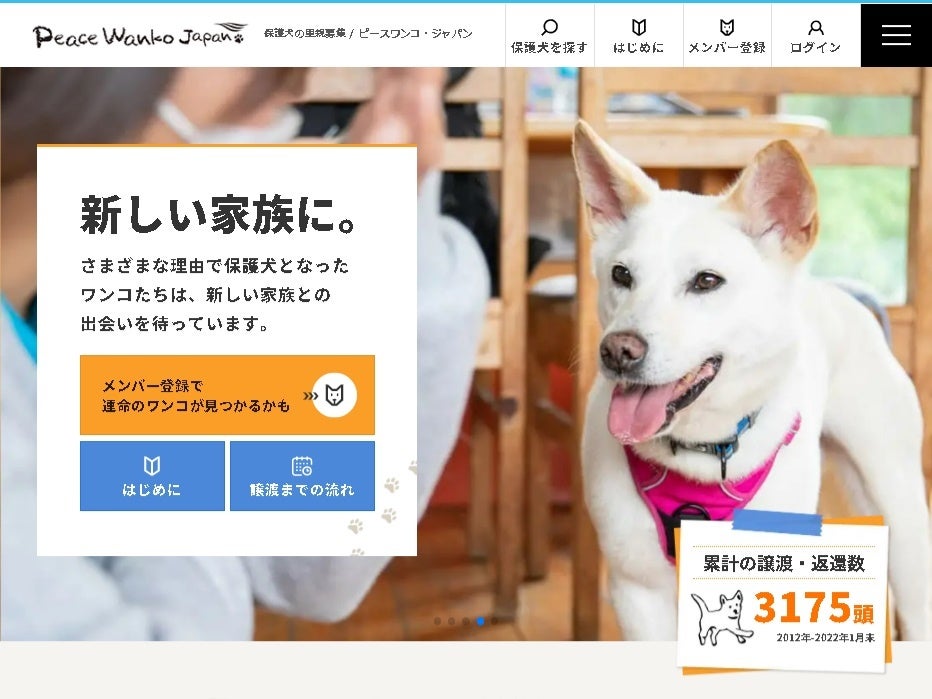932x699 pixels.
Task: Click メンバー登録で運命のワンコが見つかるかも button text
Action: 196,396
